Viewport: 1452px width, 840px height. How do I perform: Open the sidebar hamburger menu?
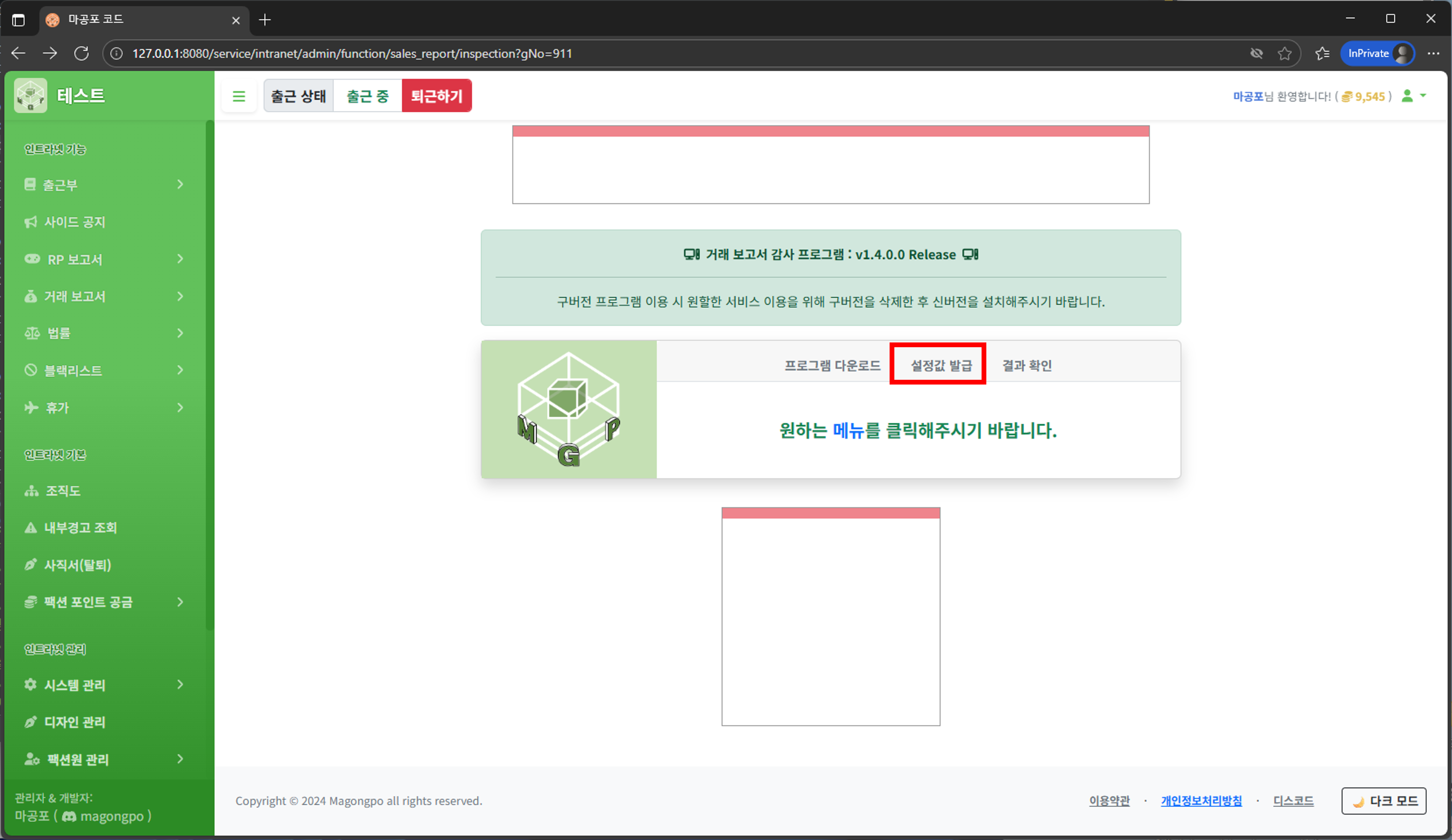point(239,96)
